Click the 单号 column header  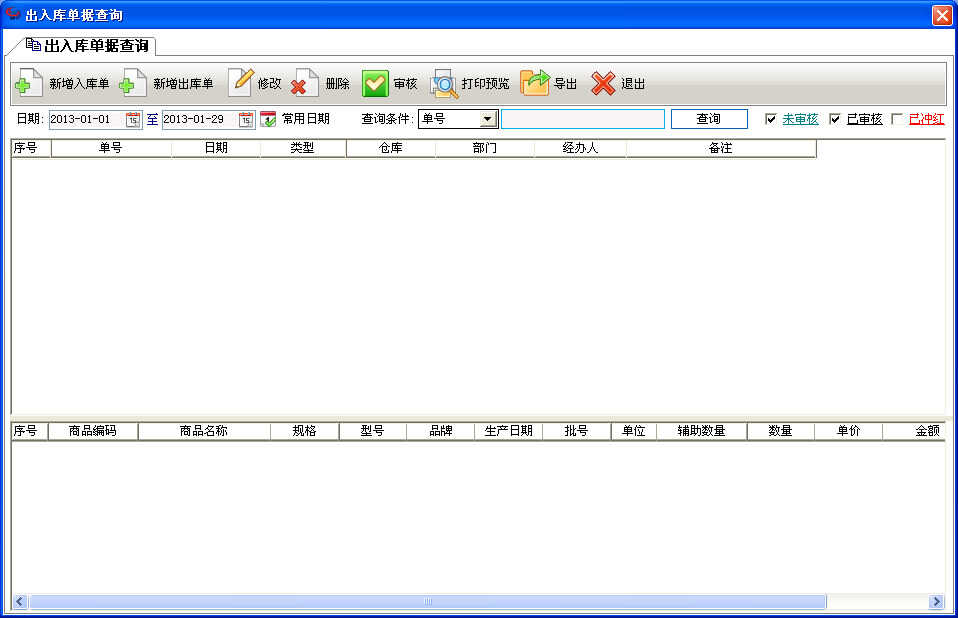(x=111, y=148)
